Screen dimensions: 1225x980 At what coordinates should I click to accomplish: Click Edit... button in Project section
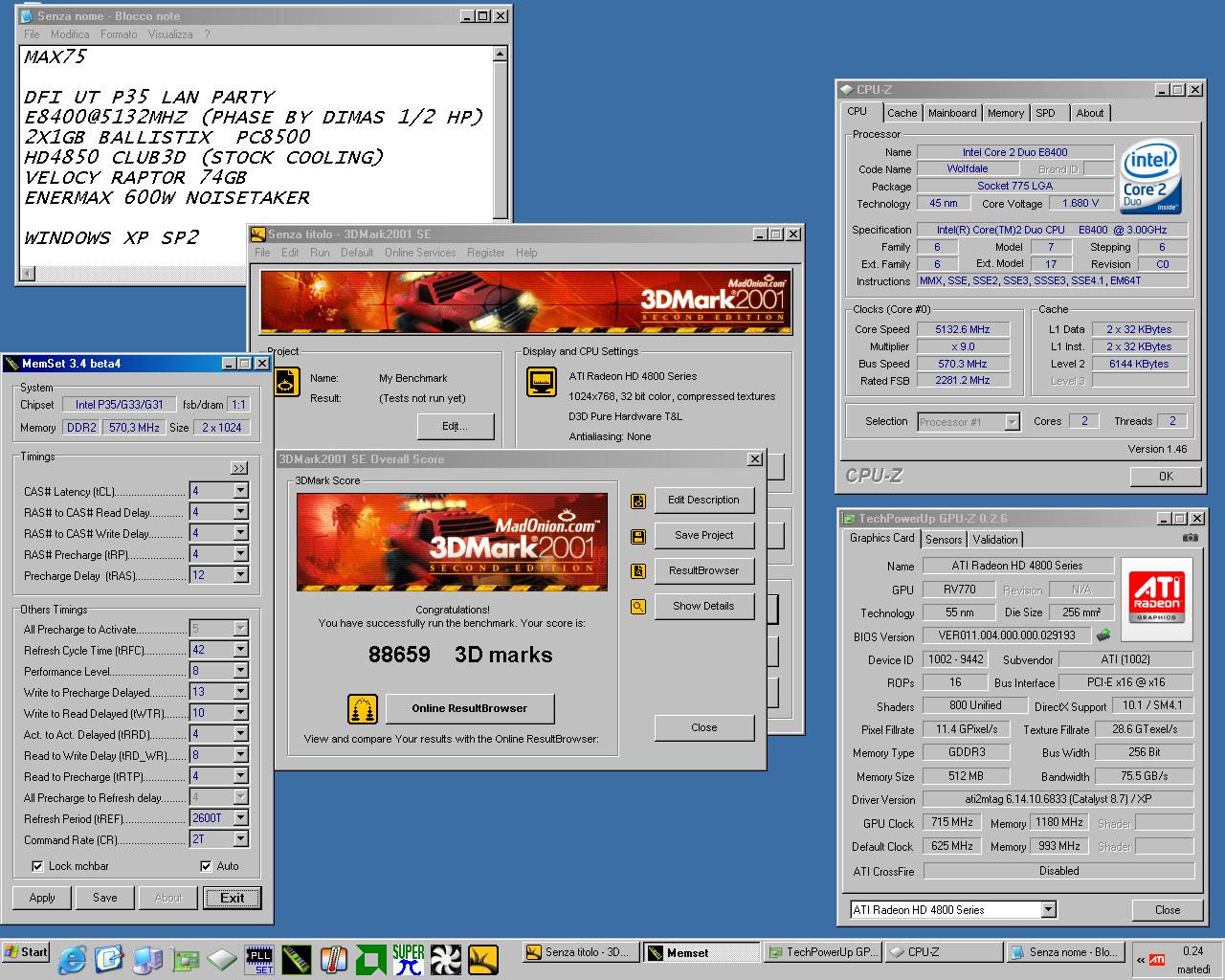click(x=456, y=427)
